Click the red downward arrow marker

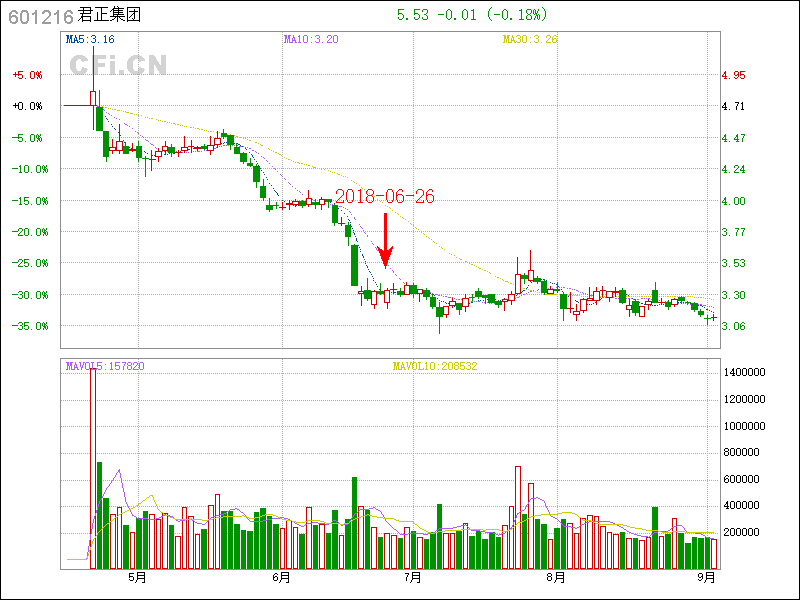[x=386, y=240]
